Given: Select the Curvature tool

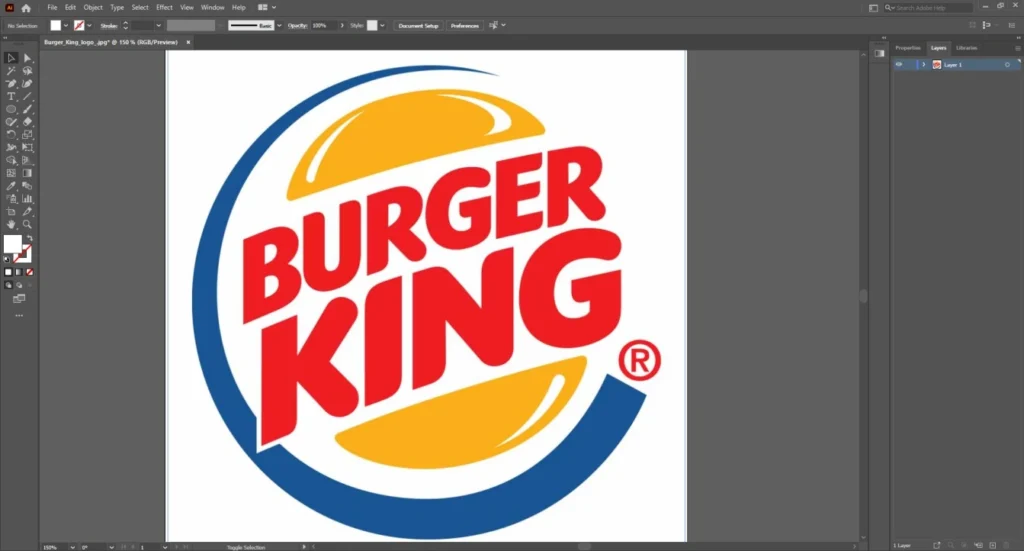Looking at the screenshot, I should click(x=27, y=84).
